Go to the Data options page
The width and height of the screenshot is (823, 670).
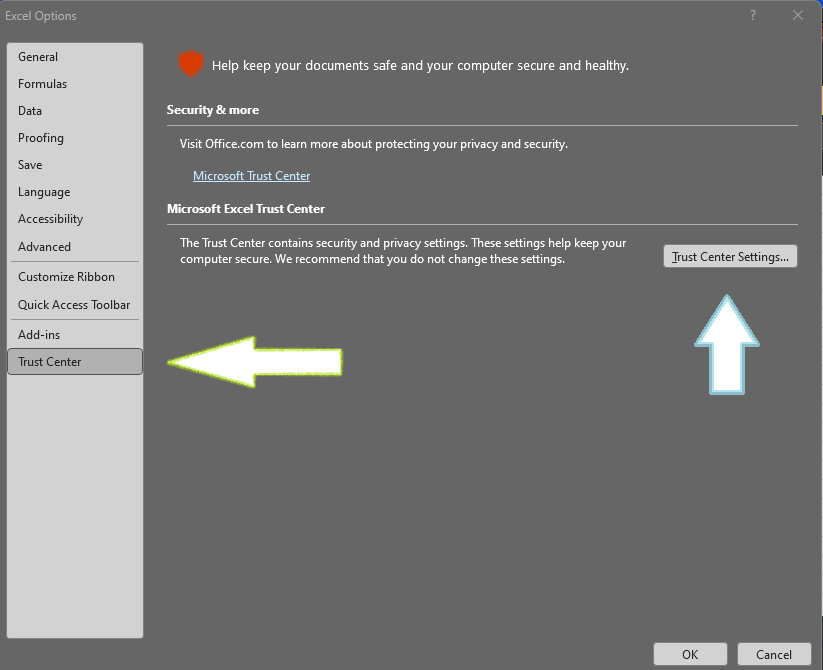pyautogui.click(x=75, y=111)
